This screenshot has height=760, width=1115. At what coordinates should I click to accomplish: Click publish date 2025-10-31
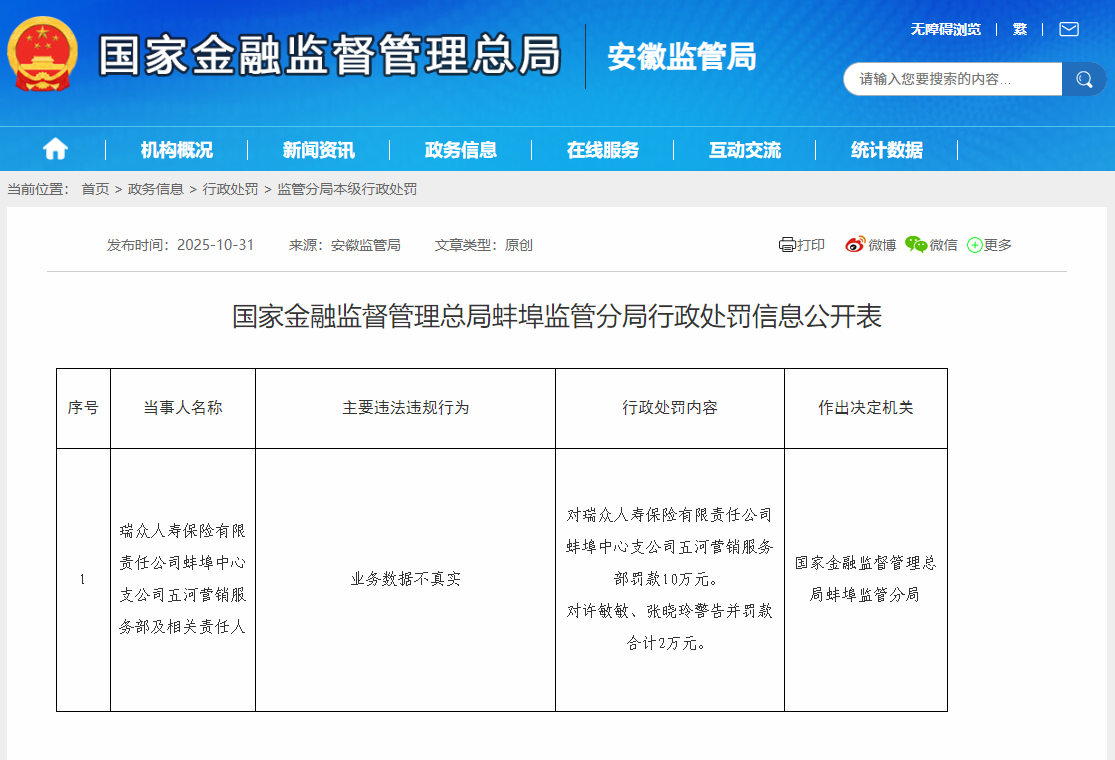215,245
